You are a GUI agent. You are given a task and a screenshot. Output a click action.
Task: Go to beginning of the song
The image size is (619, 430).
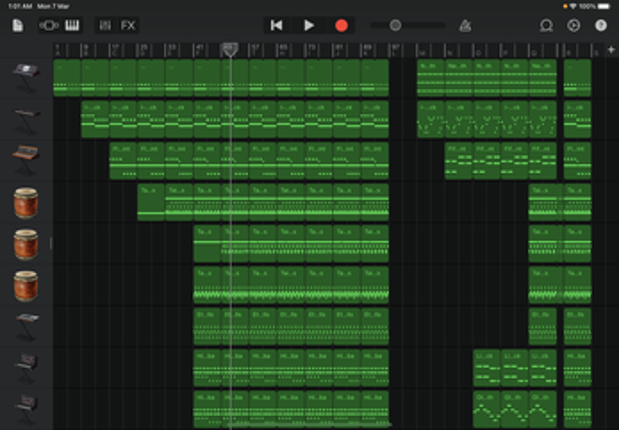[277, 25]
